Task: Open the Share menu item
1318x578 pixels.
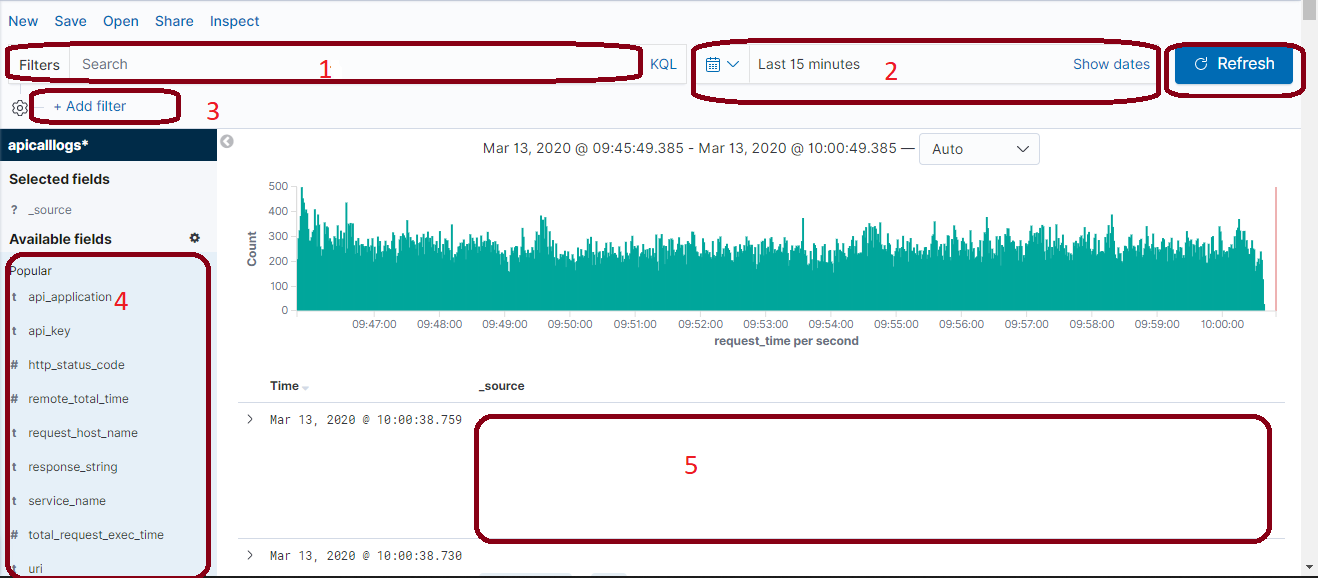Action: (174, 21)
